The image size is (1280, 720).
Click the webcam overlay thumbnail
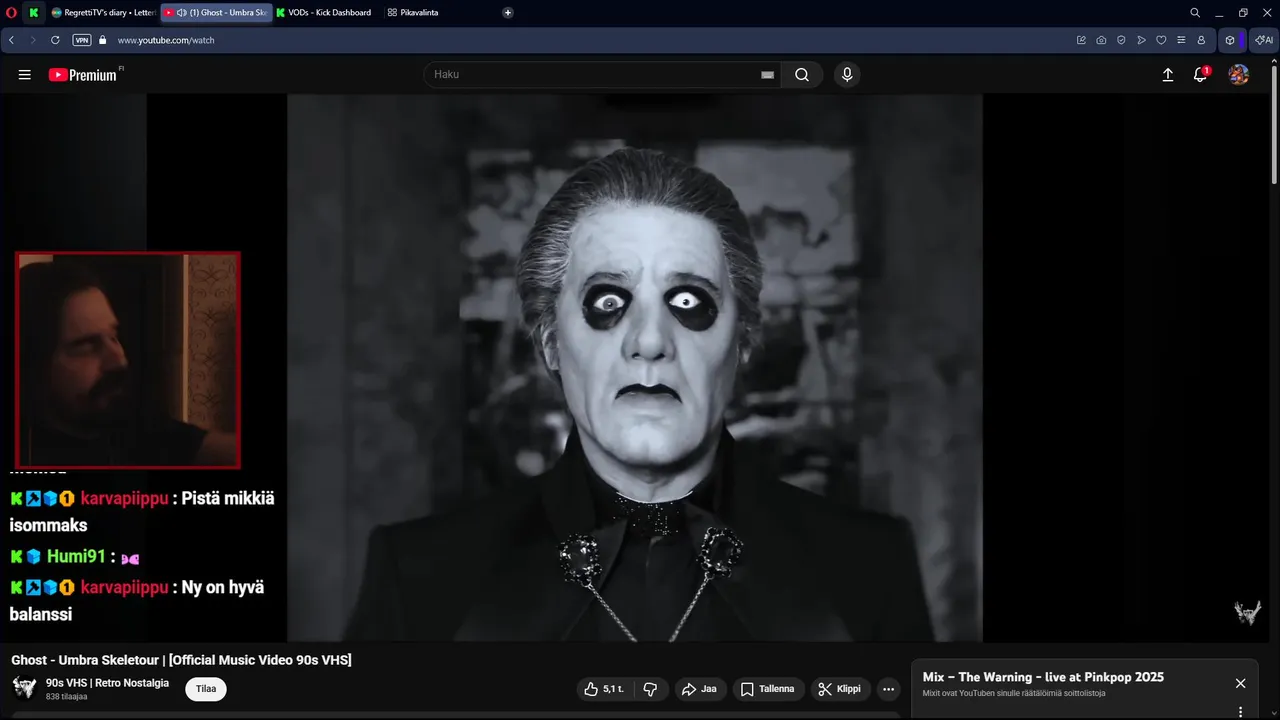pyautogui.click(x=128, y=360)
